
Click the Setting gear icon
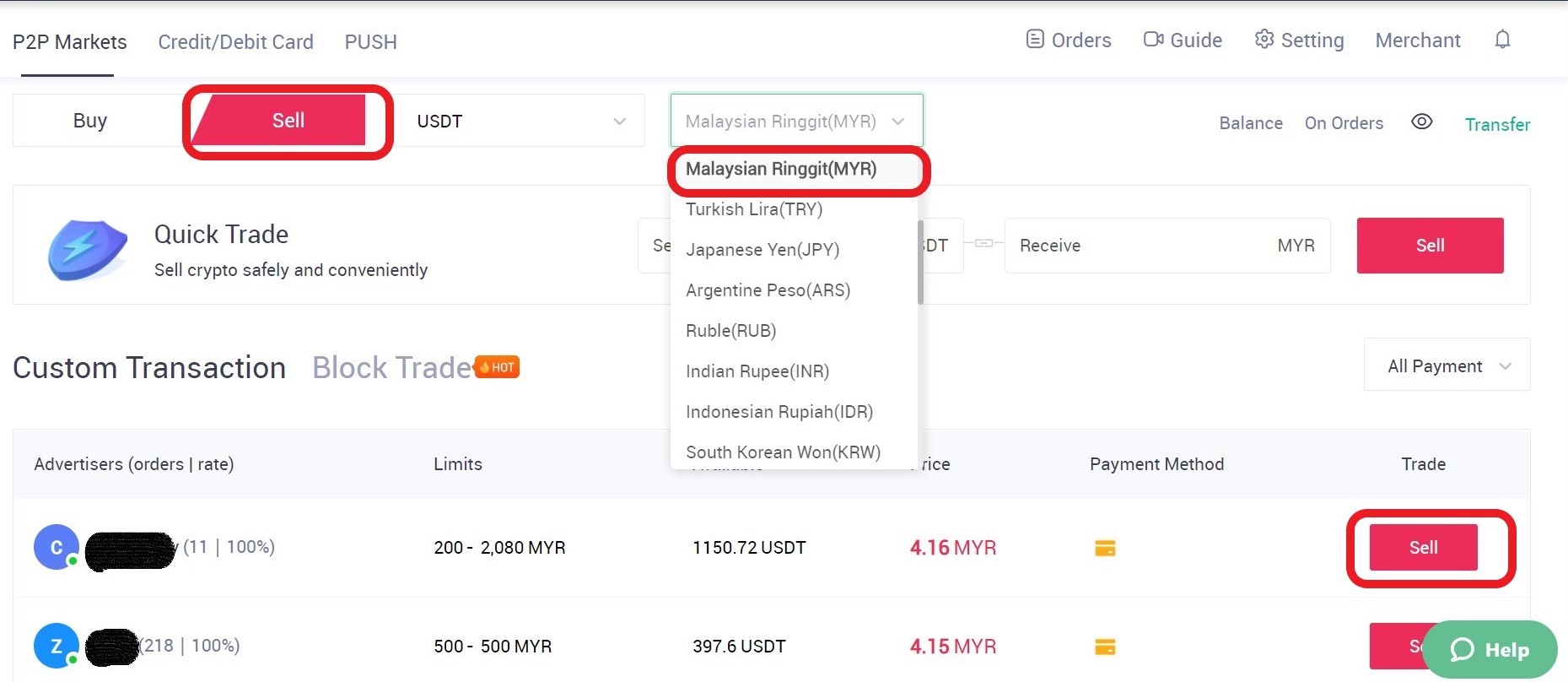pos(1264,40)
